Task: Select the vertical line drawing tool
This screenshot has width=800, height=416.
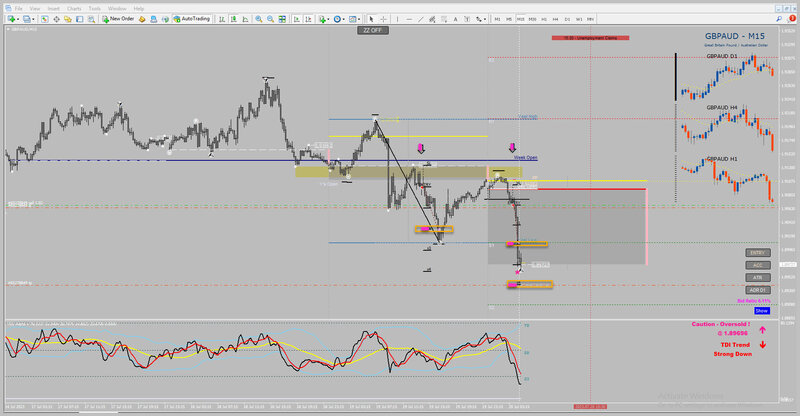Action: point(397,19)
